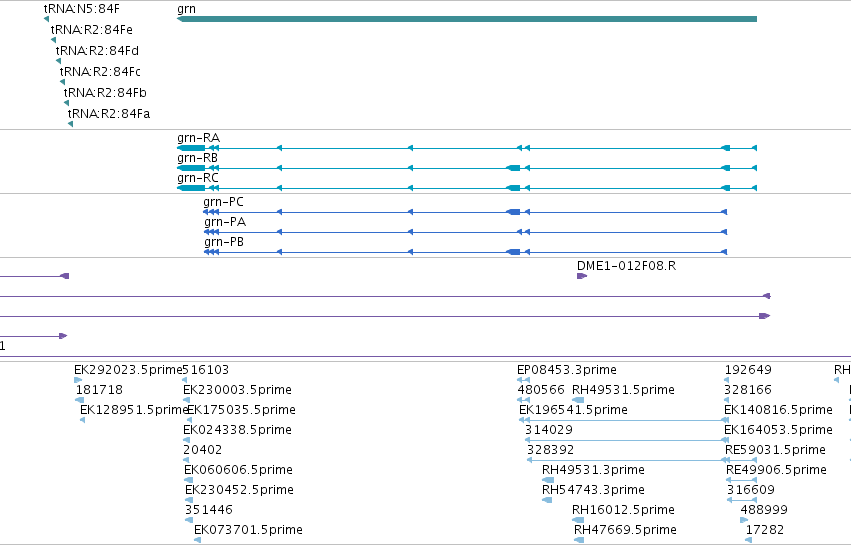Select the tRNA:R2:84Fe feature label
The height and width of the screenshot is (545, 851).
[x=92, y=29]
